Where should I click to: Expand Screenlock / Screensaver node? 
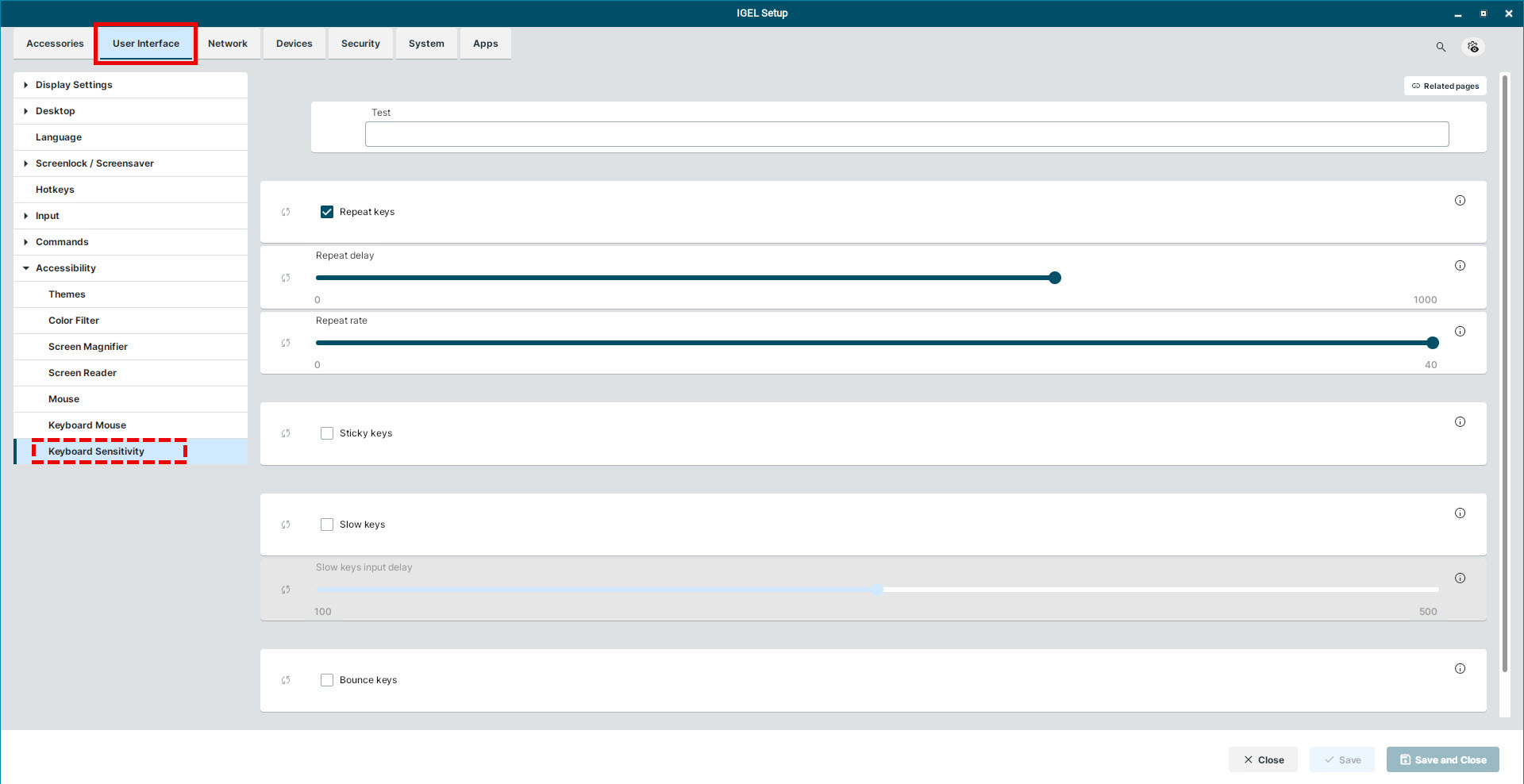[26, 163]
